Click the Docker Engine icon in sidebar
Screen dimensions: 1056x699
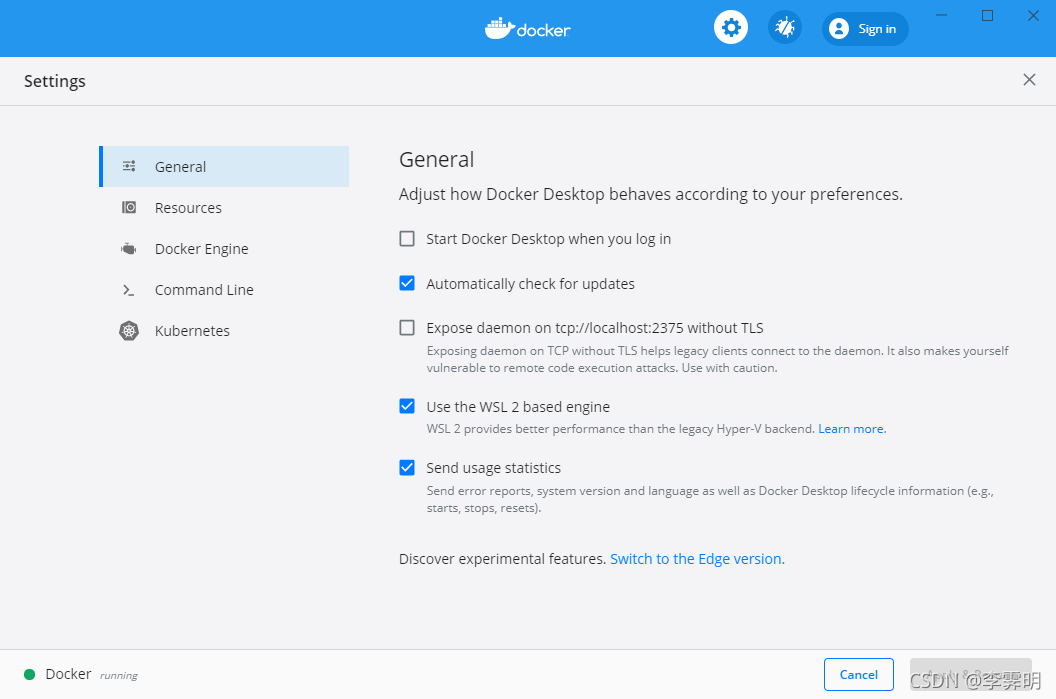coord(129,248)
